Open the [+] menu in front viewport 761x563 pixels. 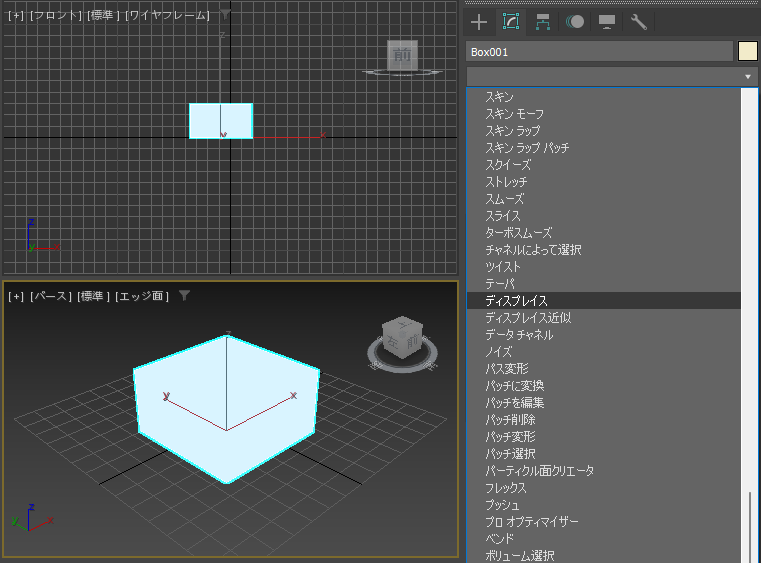pos(16,16)
